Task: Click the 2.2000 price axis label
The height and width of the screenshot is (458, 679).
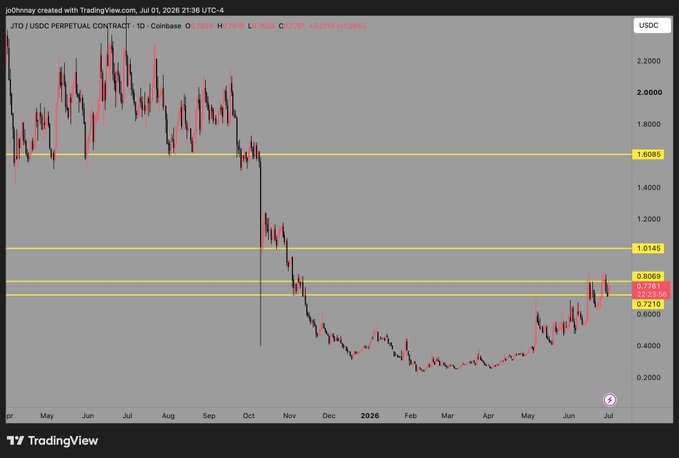Action: [x=648, y=61]
